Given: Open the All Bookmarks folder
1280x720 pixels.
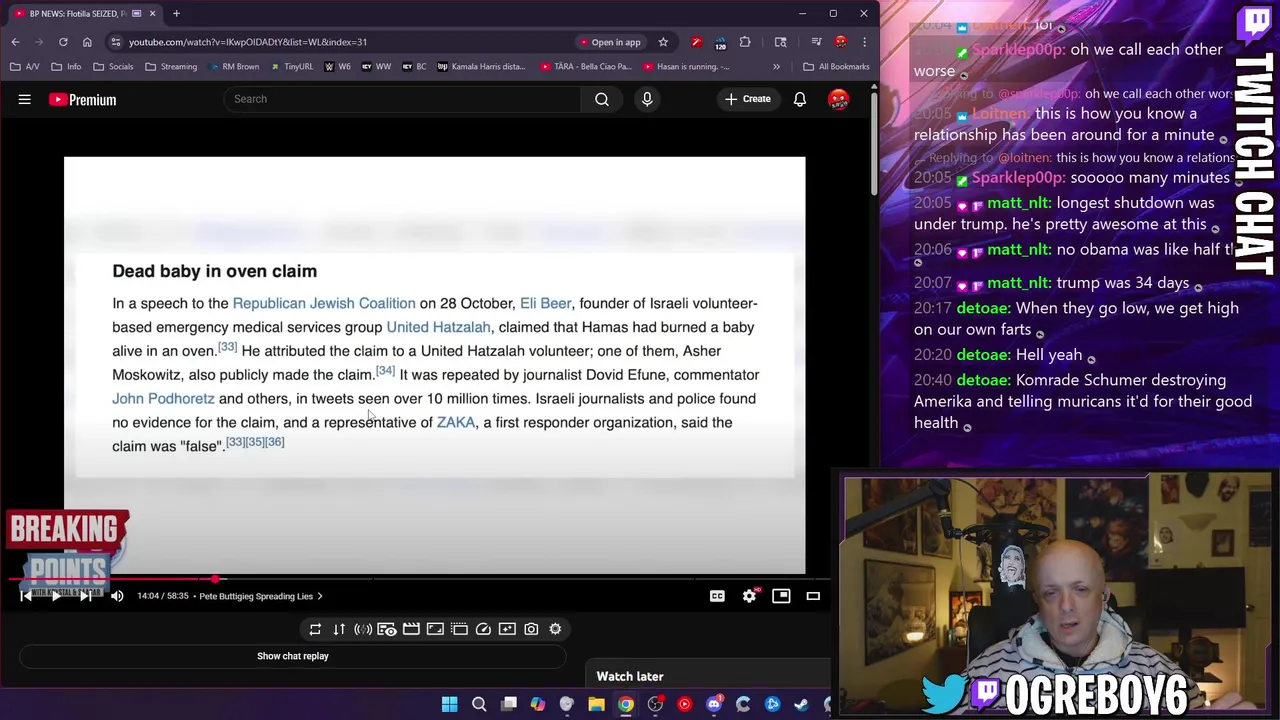Looking at the screenshot, I should [x=836, y=67].
